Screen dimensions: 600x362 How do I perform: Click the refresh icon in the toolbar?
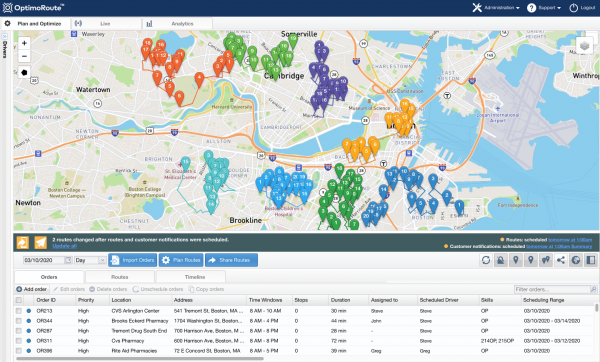point(486,260)
